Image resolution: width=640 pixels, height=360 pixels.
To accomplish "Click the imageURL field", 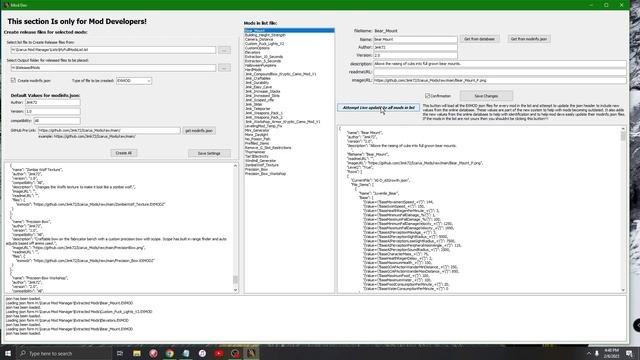I will coord(500,80).
